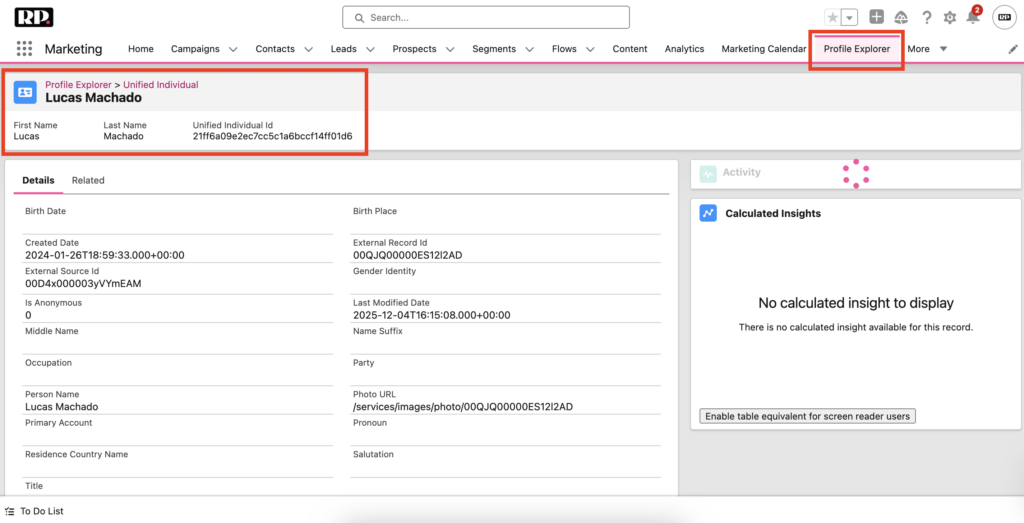Open the App Launcher grid icon
This screenshot has height=523, width=1024.
(25, 49)
